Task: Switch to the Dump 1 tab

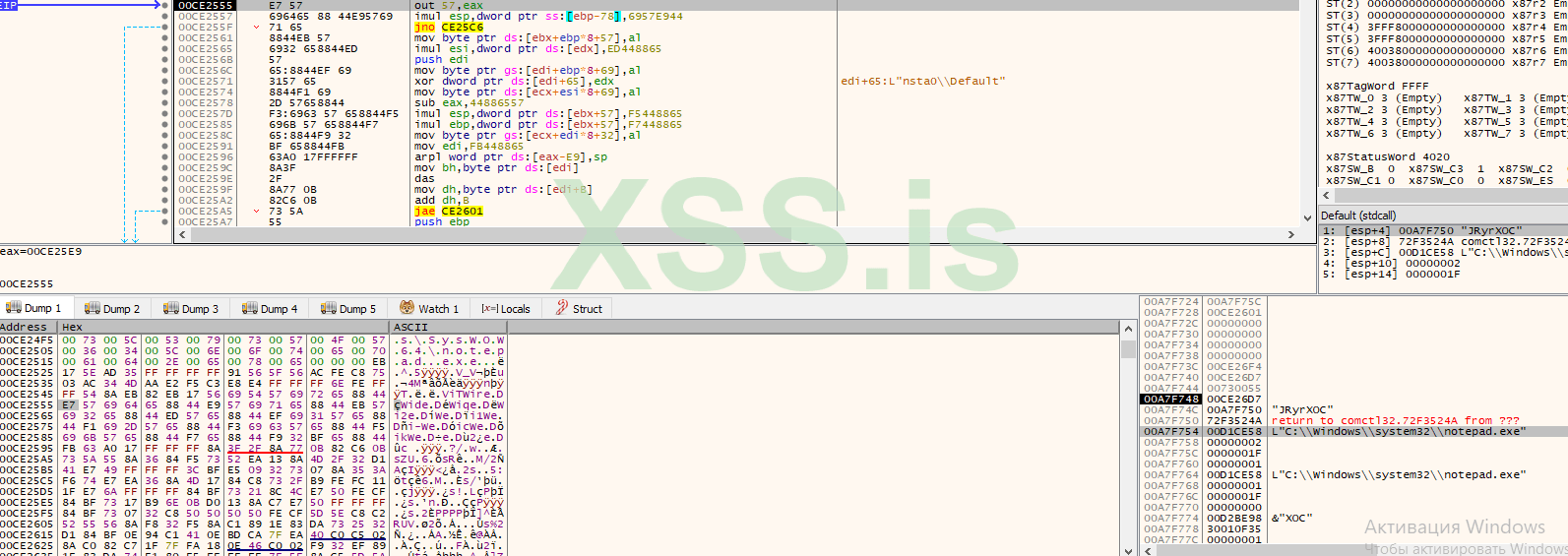Action: [x=34, y=308]
